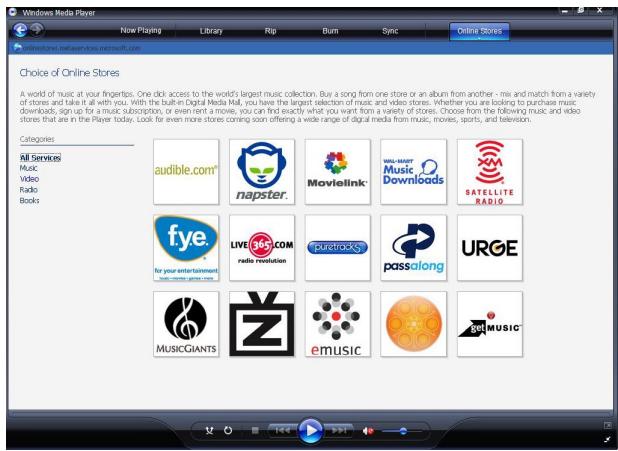The width and height of the screenshot is (618, 451).
Task: Switch to the Burn tab
Action: tap(330, 31)
